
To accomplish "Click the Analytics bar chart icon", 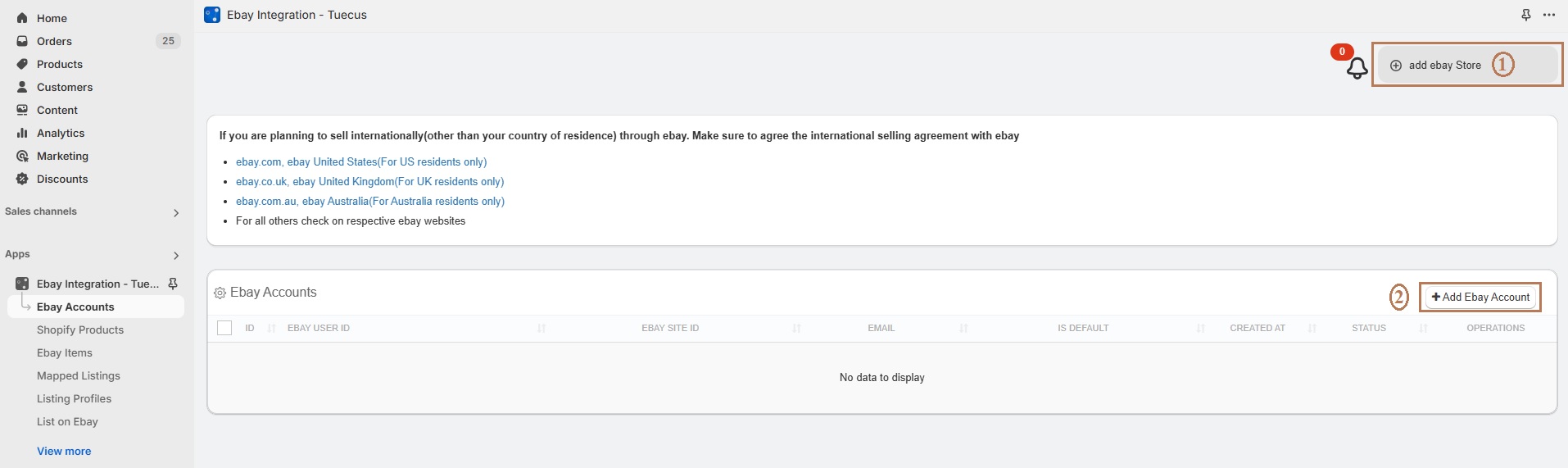I will (x=22, y=133).
